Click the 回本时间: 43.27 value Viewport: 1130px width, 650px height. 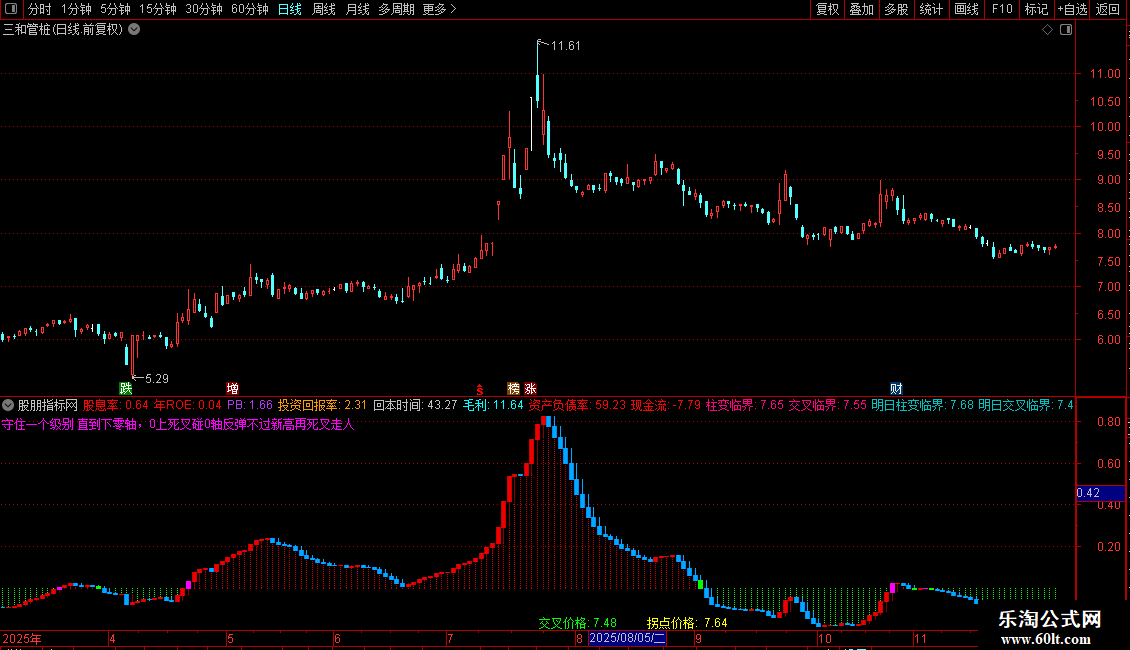tap(415, 405)
